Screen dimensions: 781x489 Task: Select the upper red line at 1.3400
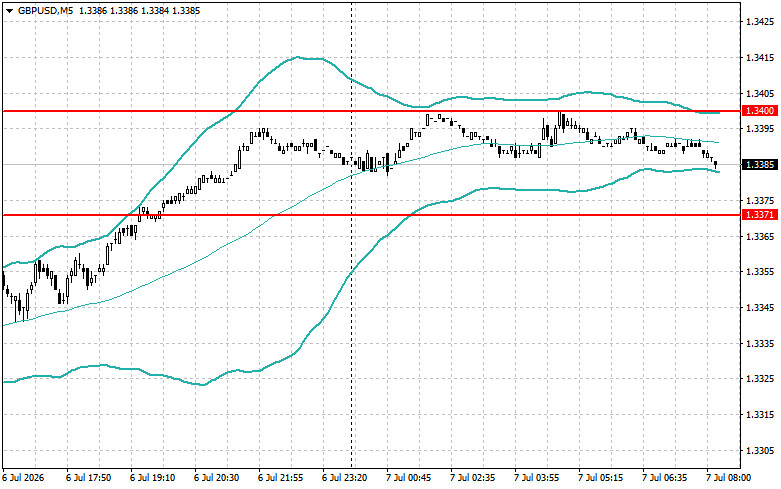pyautogui.click(x=371, y=111)
